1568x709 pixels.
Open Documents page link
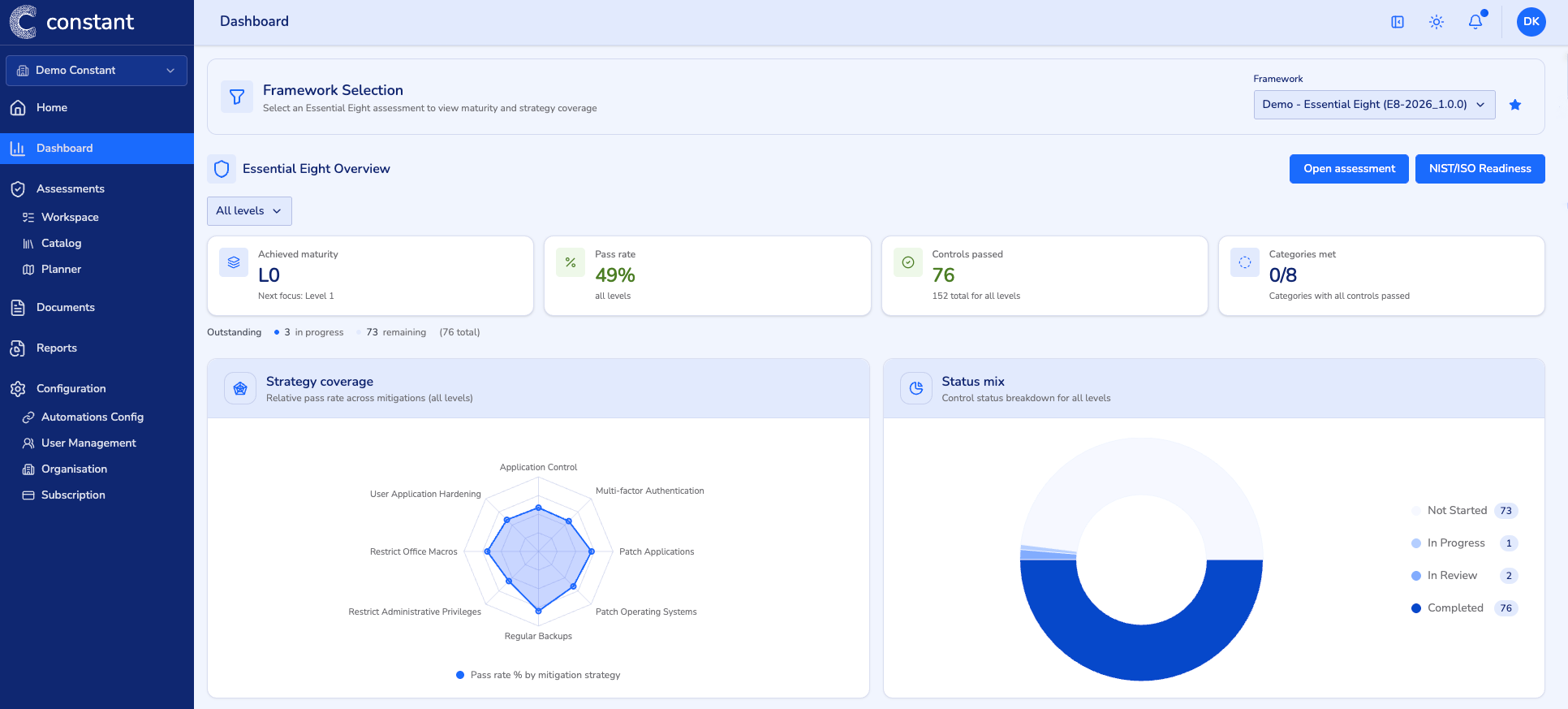66,308
